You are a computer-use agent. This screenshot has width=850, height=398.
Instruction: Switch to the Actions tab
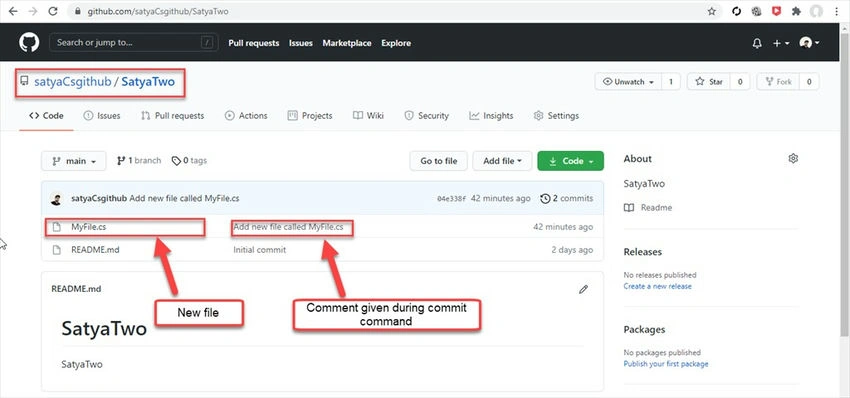click(x=246, y=115)
